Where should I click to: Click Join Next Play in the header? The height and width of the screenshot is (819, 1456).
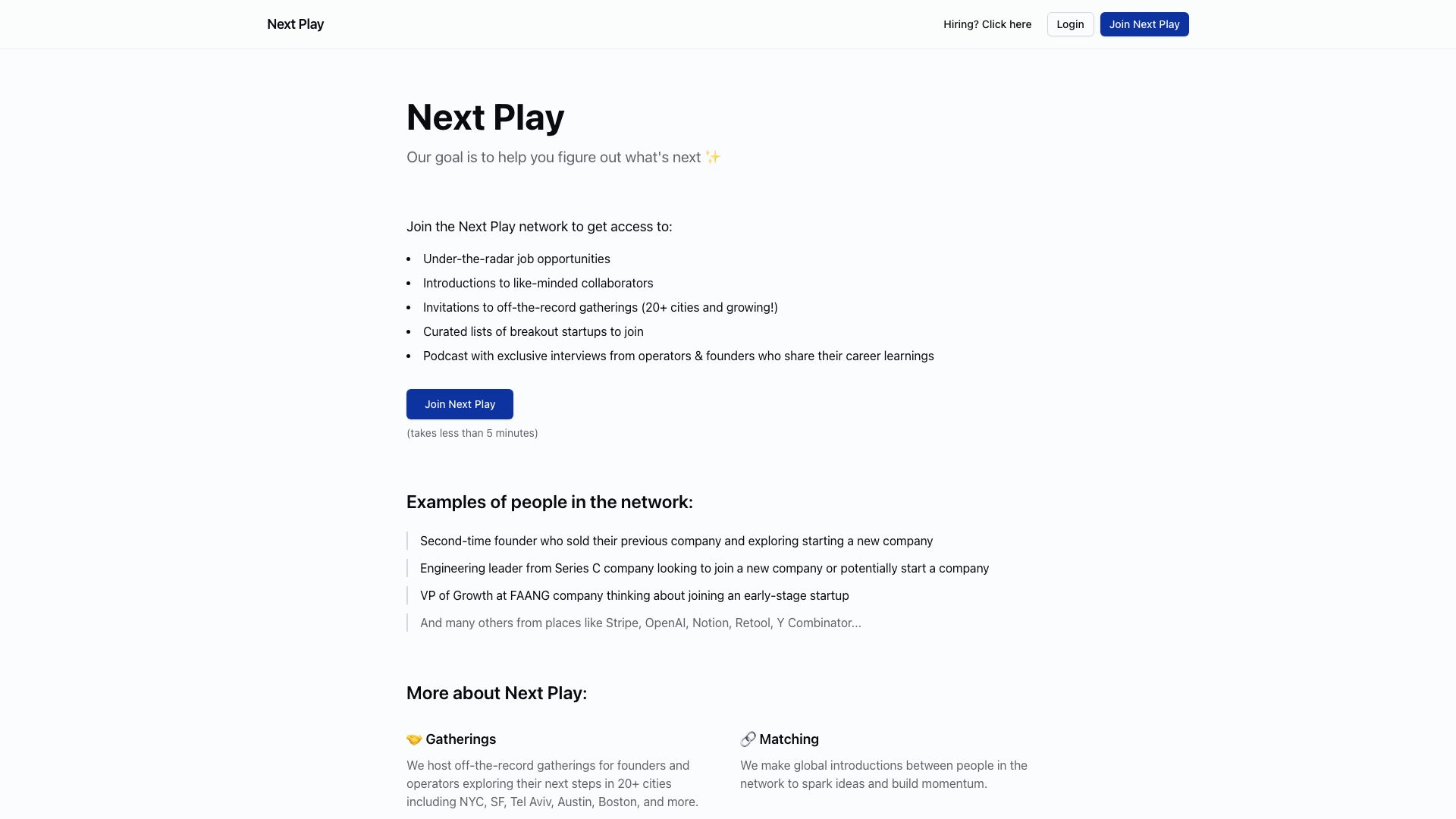click(1144, 24)
